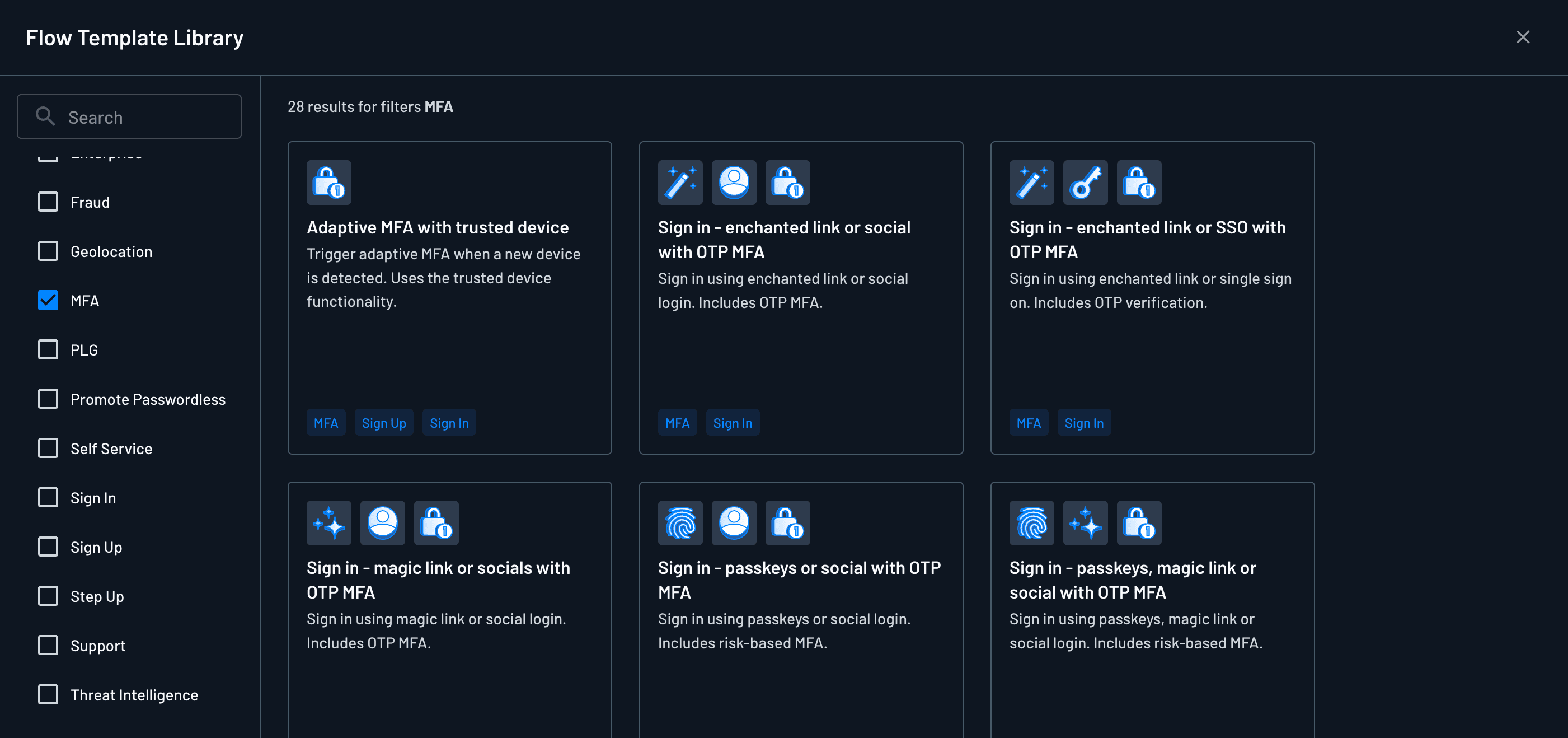The height and width of the screenshot is (738, 1568).
Task: Click the magic wand icon on enchanted link or social card
Action: click(680, 182)
